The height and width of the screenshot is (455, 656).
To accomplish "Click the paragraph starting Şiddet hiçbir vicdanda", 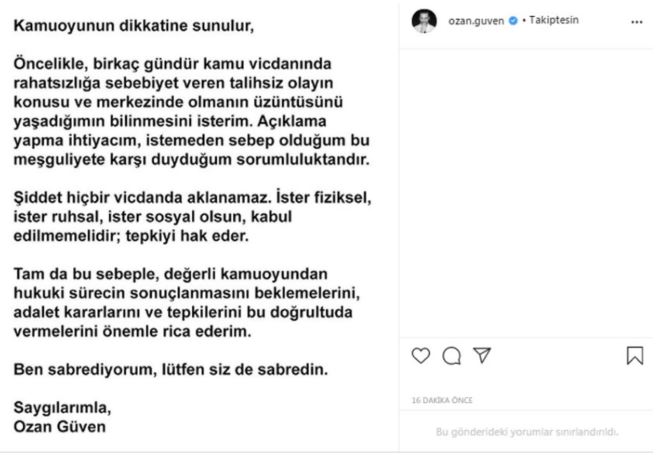I will click(x=192, y=217).
